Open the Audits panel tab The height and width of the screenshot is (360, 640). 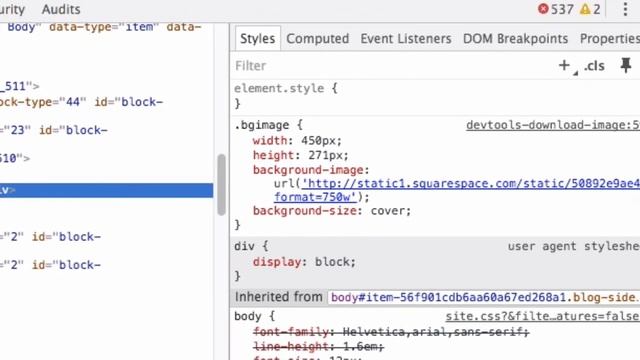(61, 9)
